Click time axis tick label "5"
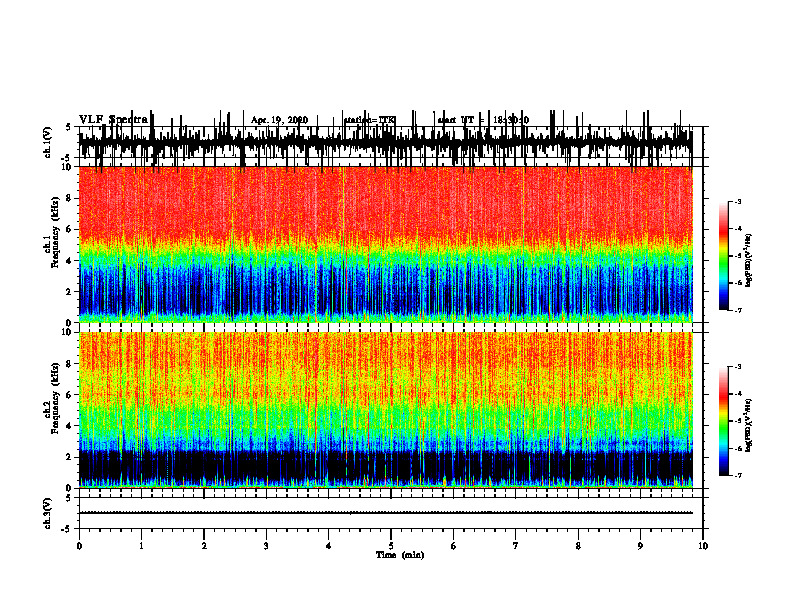The image size is (792, 612). (391, 546)
